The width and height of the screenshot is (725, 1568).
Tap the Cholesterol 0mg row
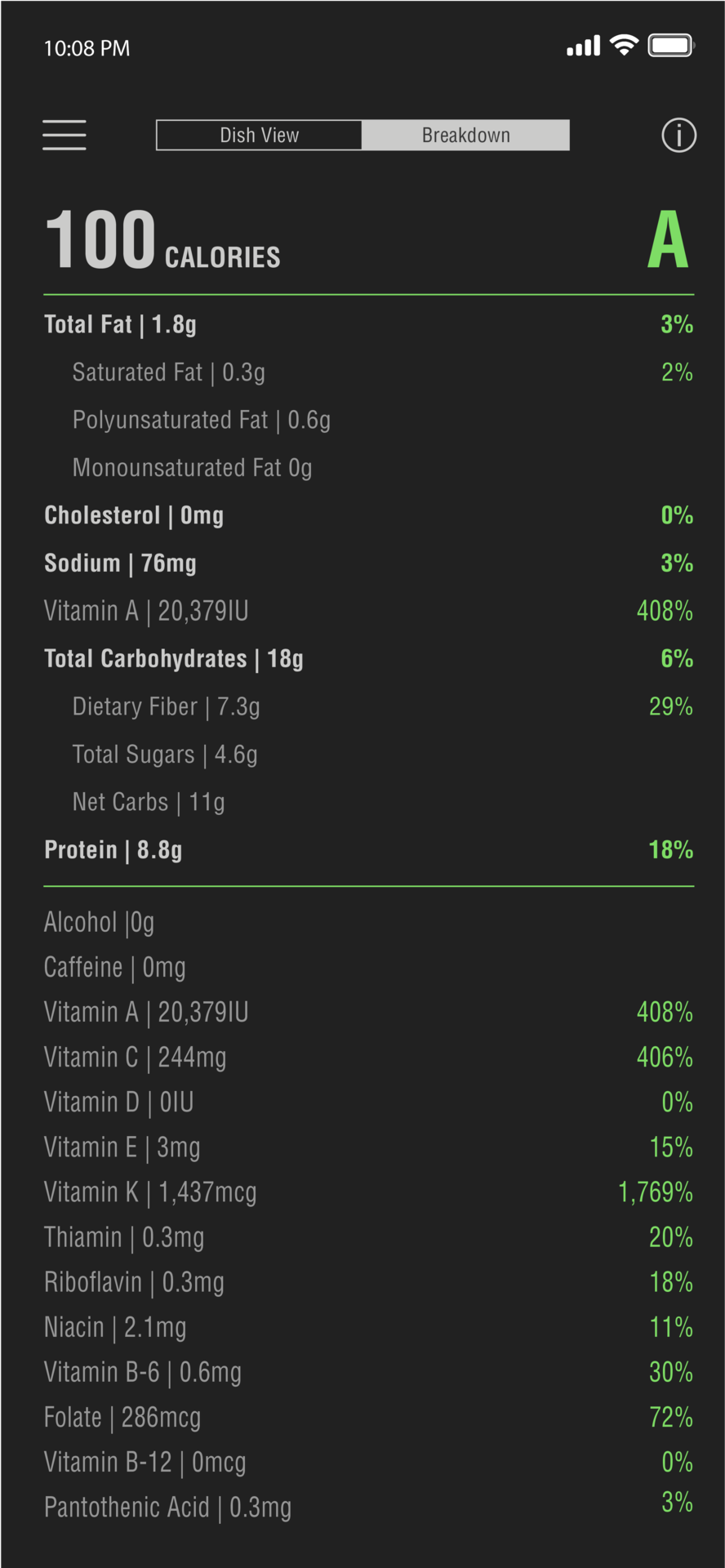point(368,516)
